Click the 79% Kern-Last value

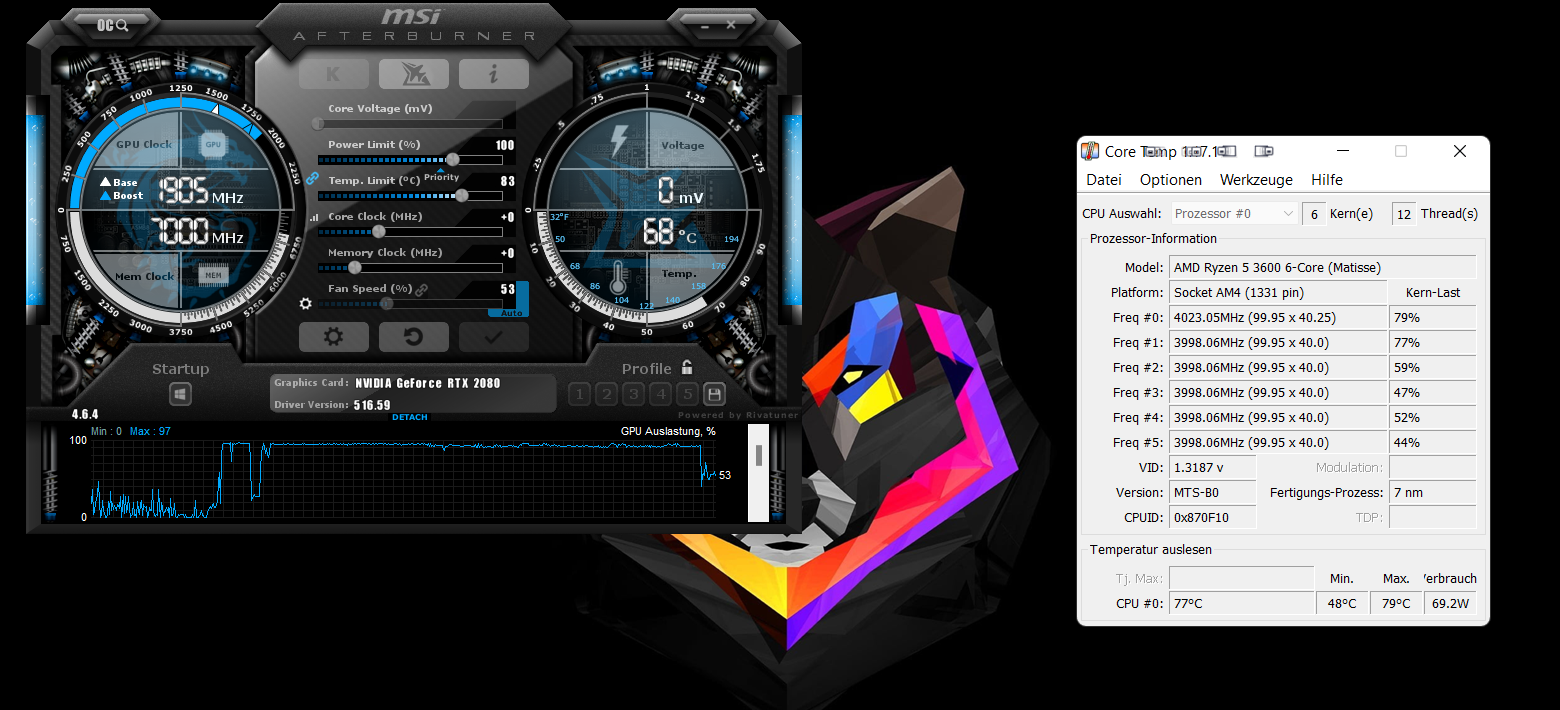tap(1432, 317)
